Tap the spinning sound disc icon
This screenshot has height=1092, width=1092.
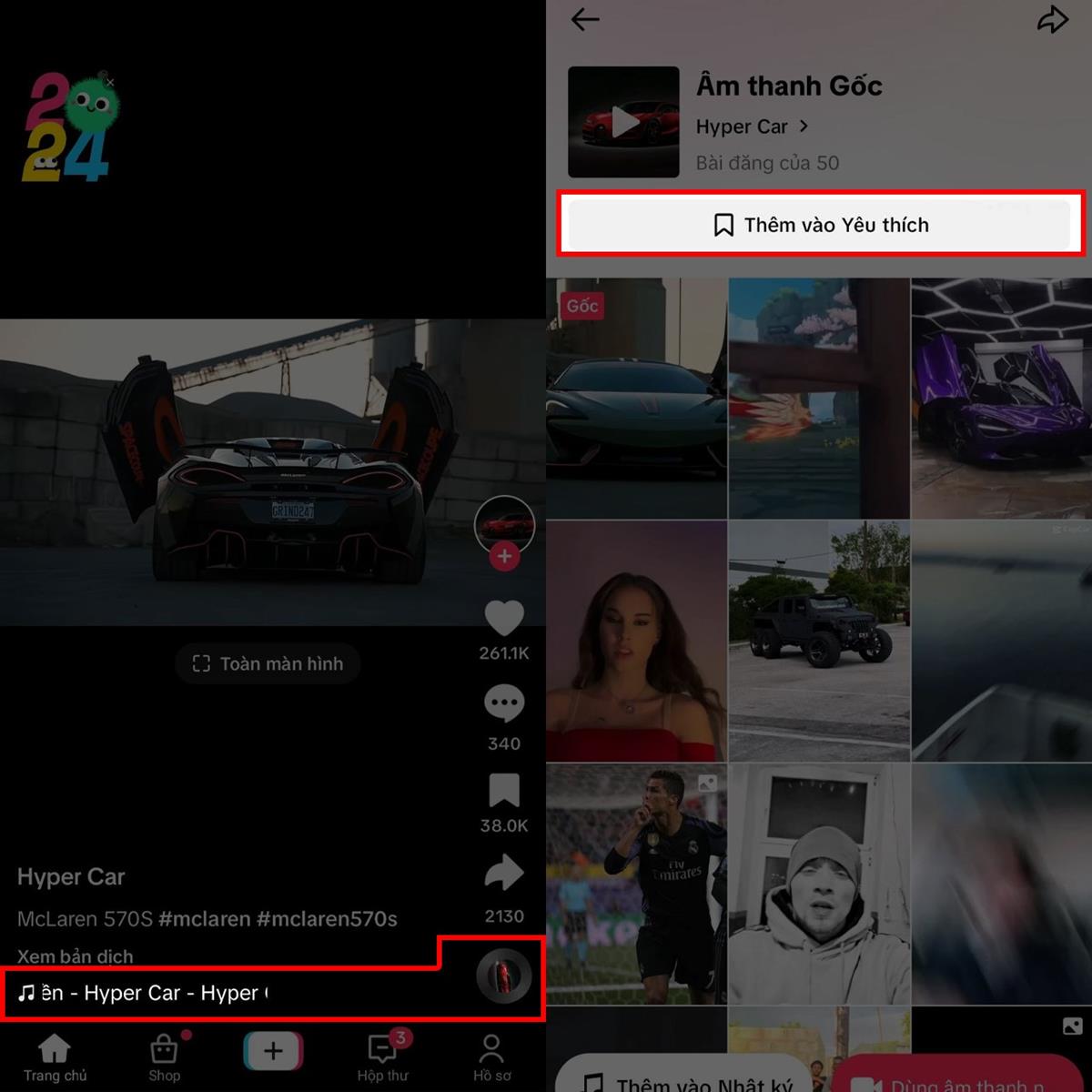(504, 976)
